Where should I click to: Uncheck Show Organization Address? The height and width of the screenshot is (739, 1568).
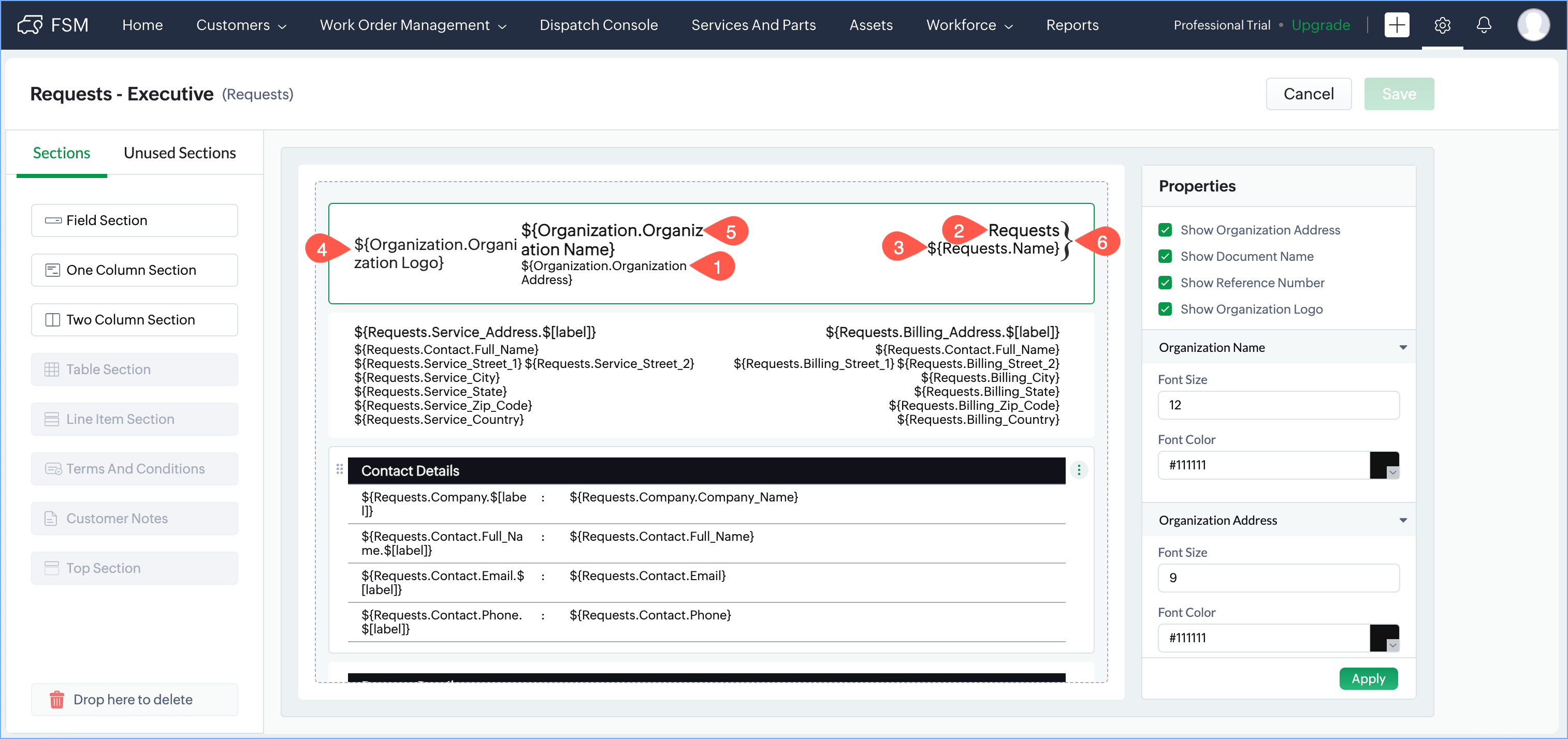pyautogui.click(x=1165, y=230)
